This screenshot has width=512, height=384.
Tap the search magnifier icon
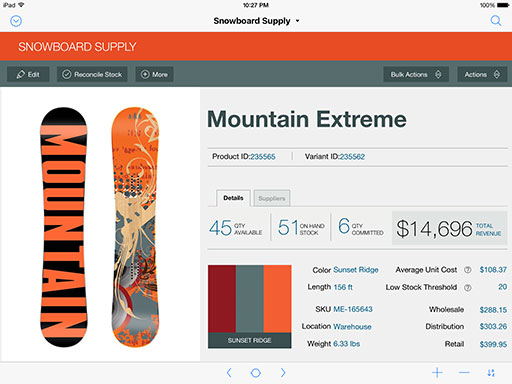click(496, 21)
